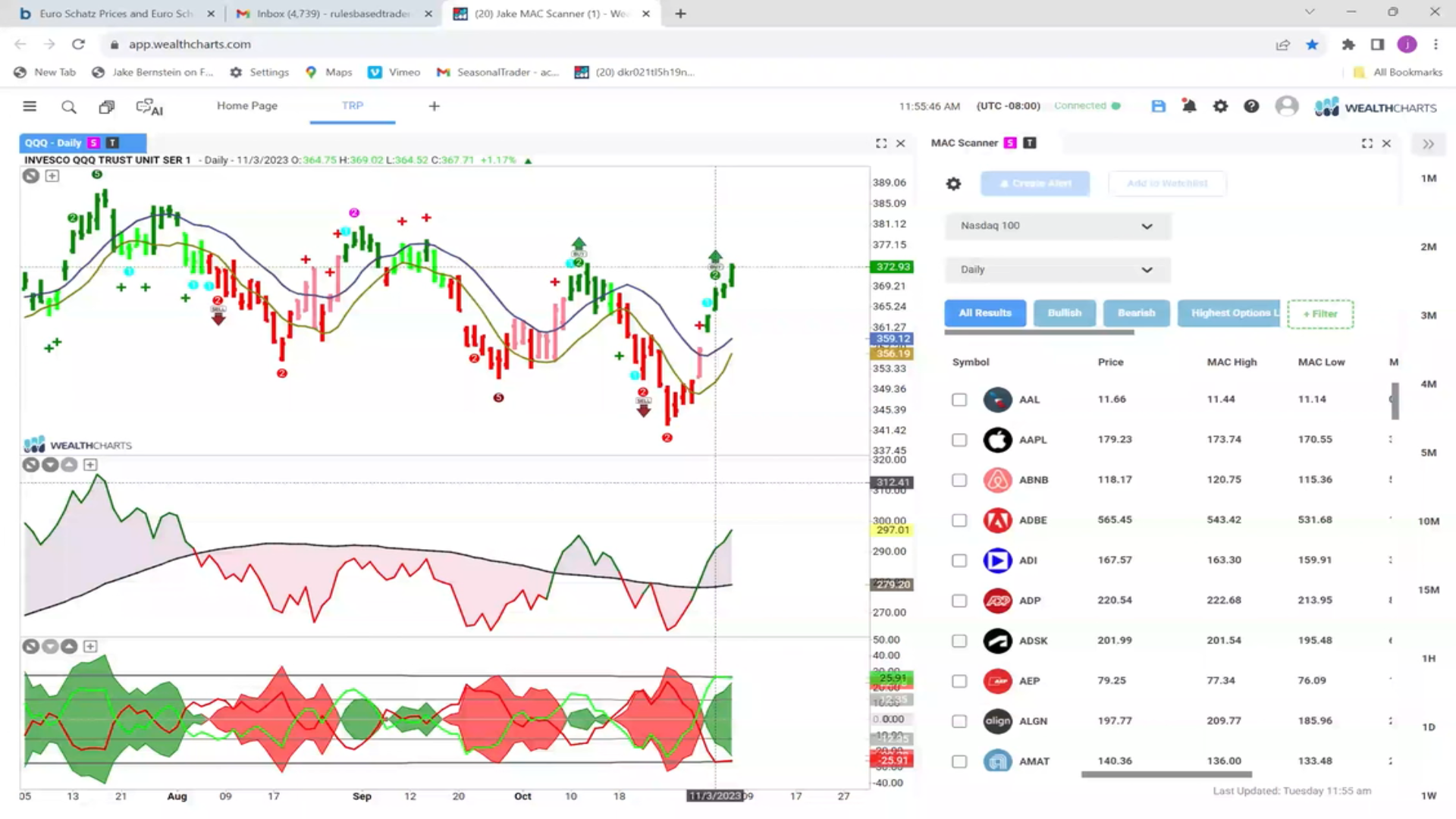
Task: Add indicator to main price chart
Action: coord(52,176)
